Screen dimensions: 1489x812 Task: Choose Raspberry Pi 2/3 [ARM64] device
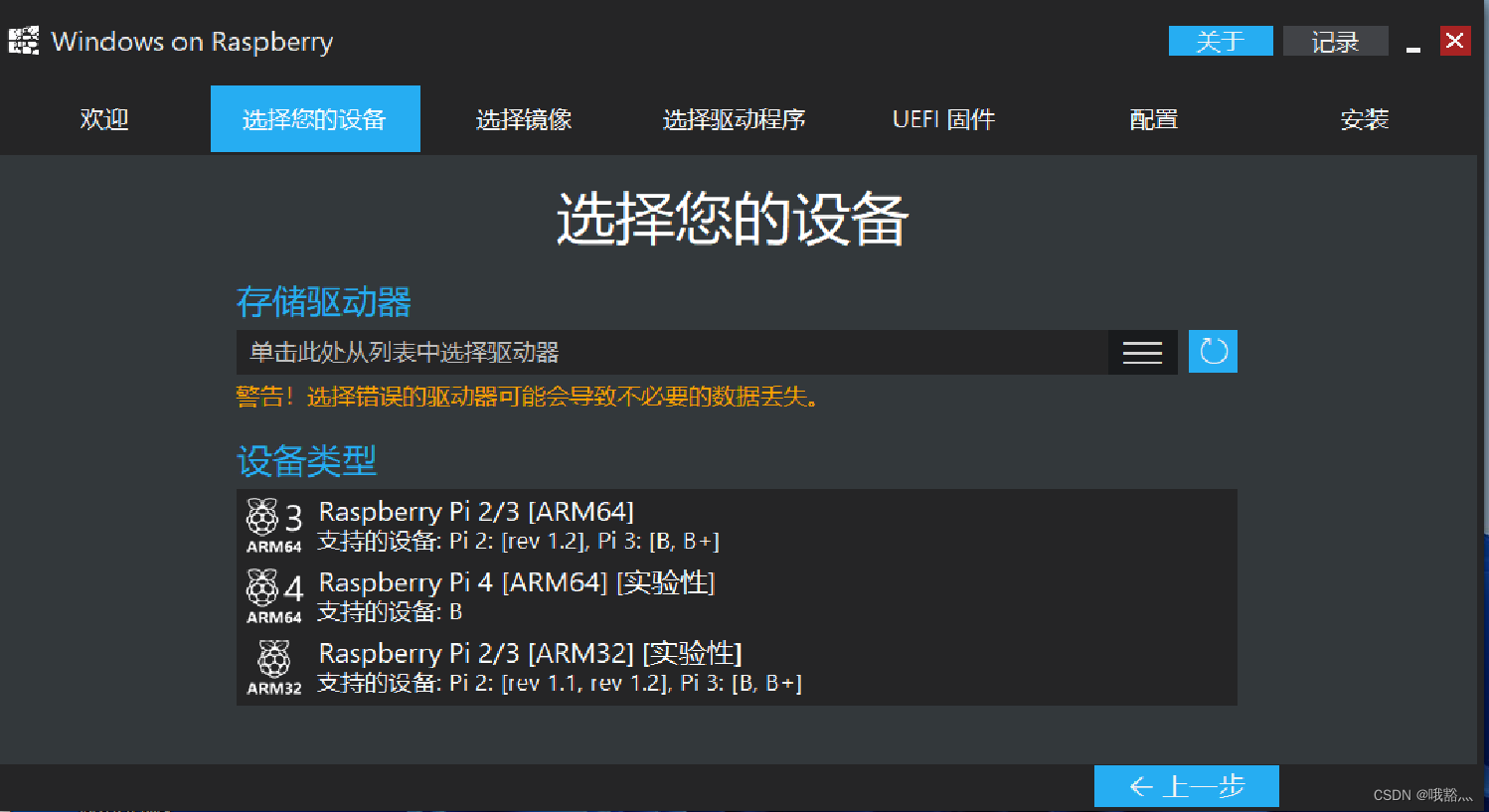[x=737, y=526]
